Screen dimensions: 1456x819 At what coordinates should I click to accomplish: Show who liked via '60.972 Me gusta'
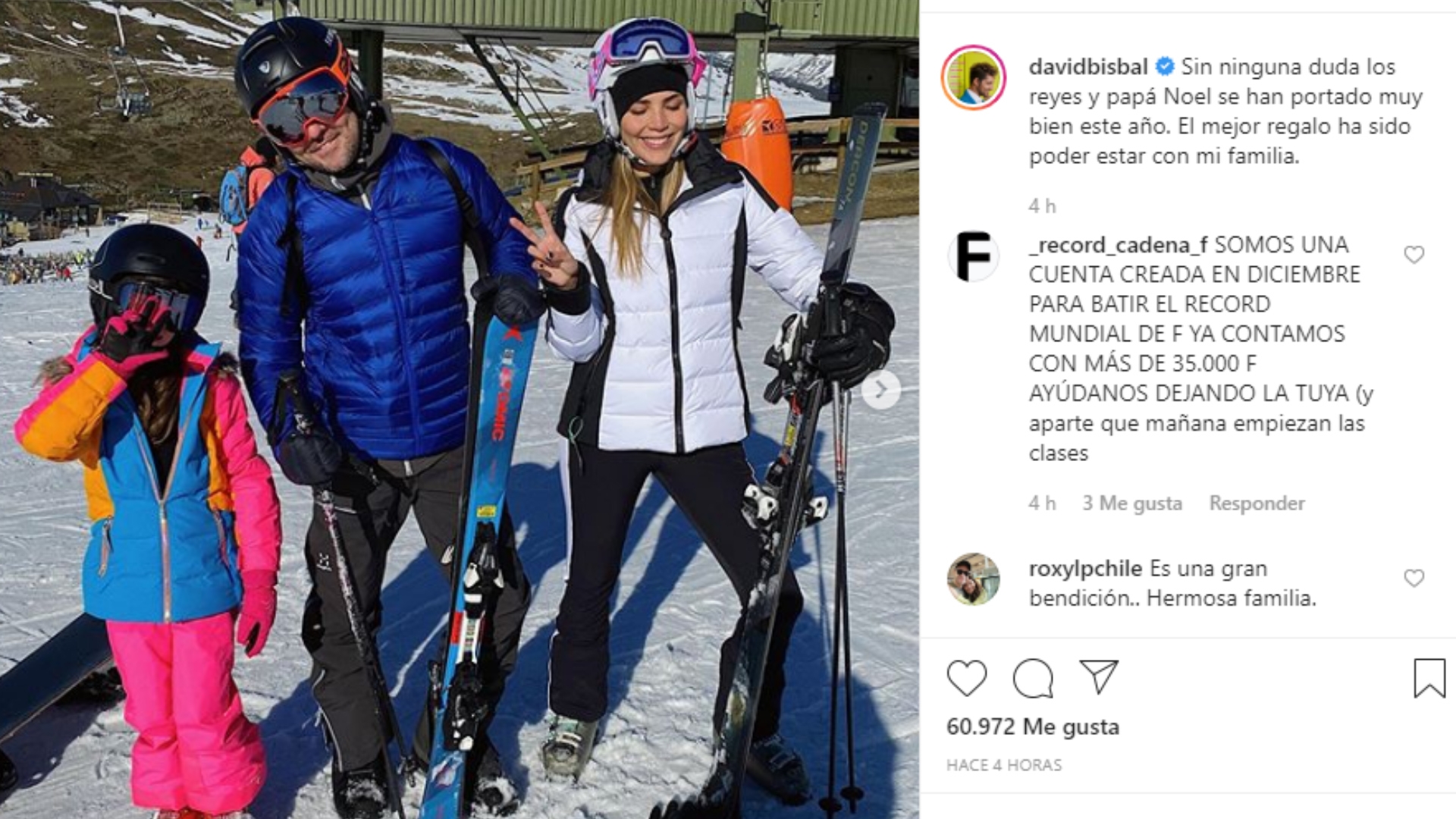click(x=1033, y=726)
